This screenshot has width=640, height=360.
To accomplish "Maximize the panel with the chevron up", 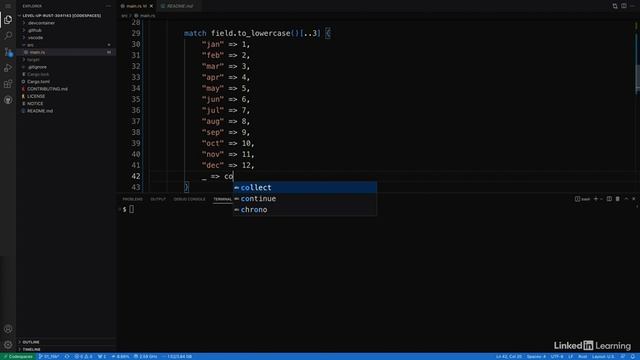I will point(626,199).
